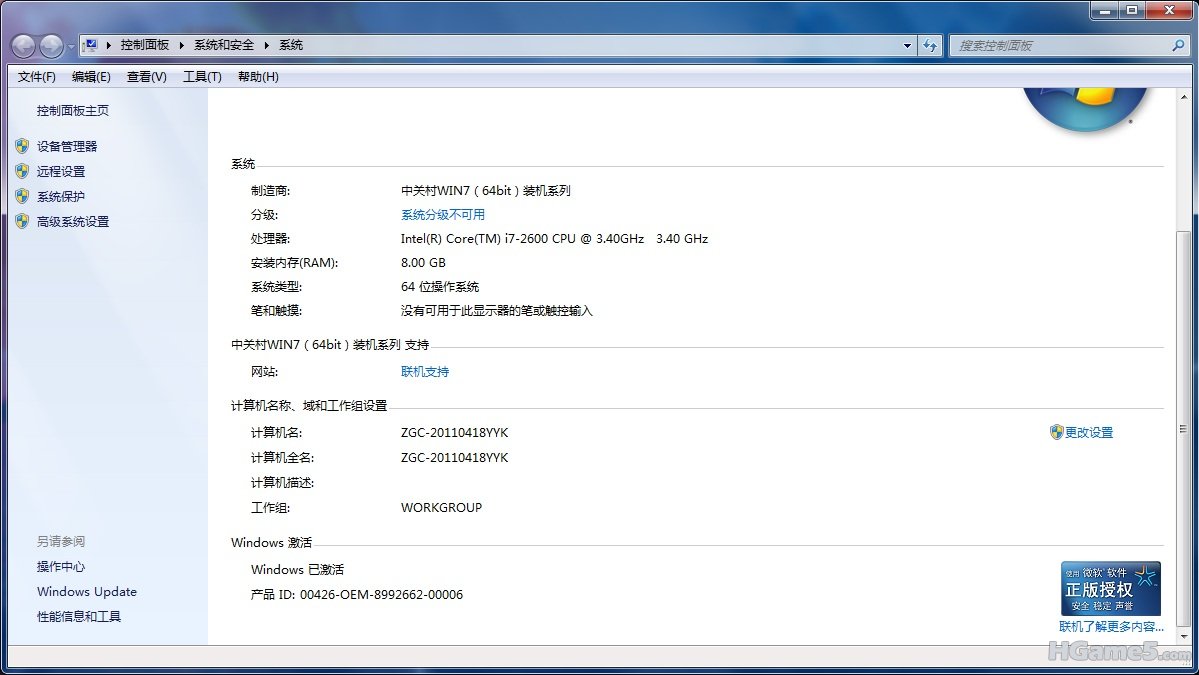
Task: Click the computer icon in address bar
Action: coord(91,45)
